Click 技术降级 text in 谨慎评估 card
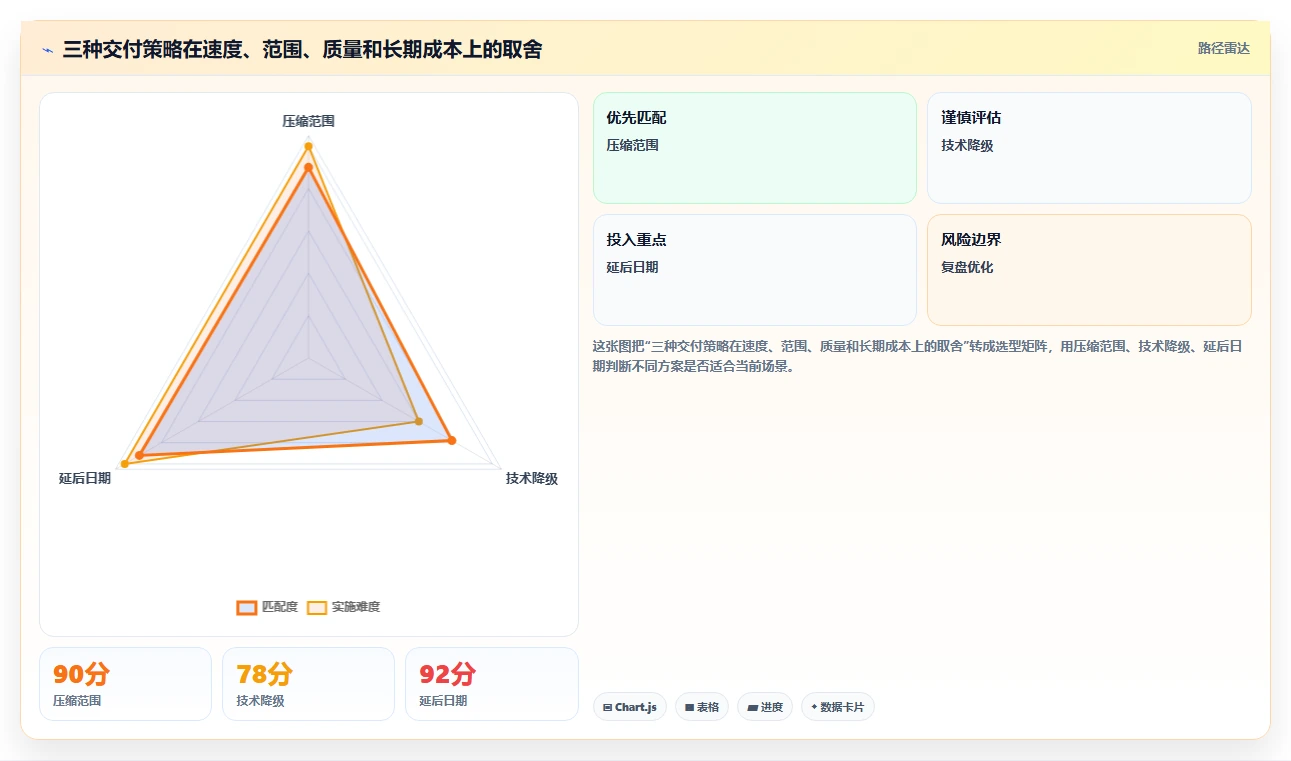The width and height of the screenshot is (1291, 761). tap(967, 145)
